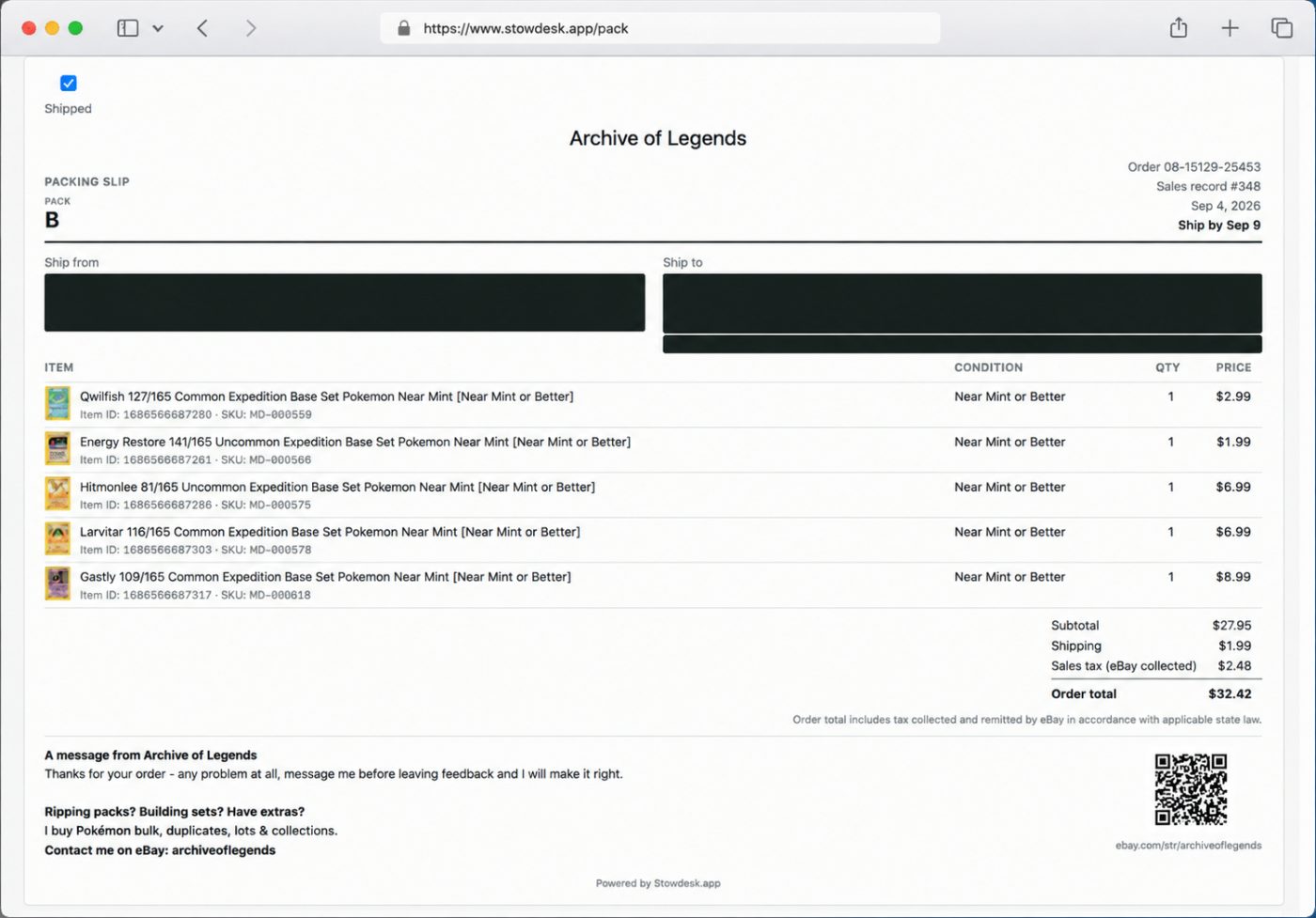Go forward with the browser forward arrow
Image resolution: width=1316 pixels, height=918 pixels.
coord(251,28)
